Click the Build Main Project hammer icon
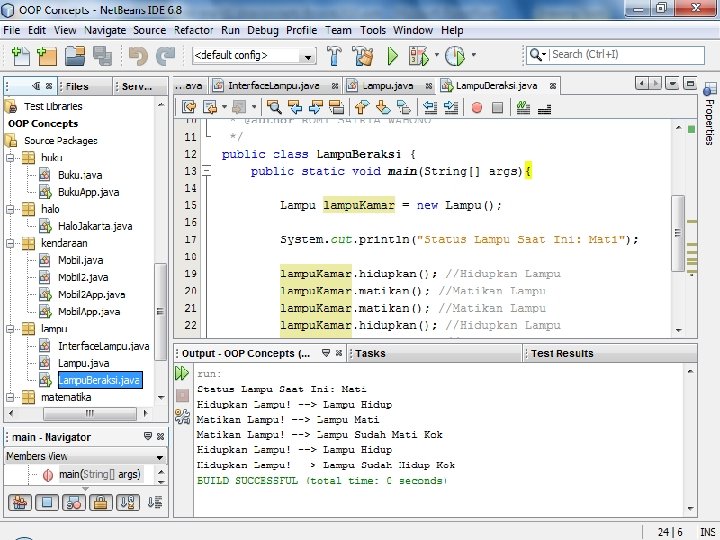Image resolution: width=720 pixels, height=540 pixels. coord(335,55)
